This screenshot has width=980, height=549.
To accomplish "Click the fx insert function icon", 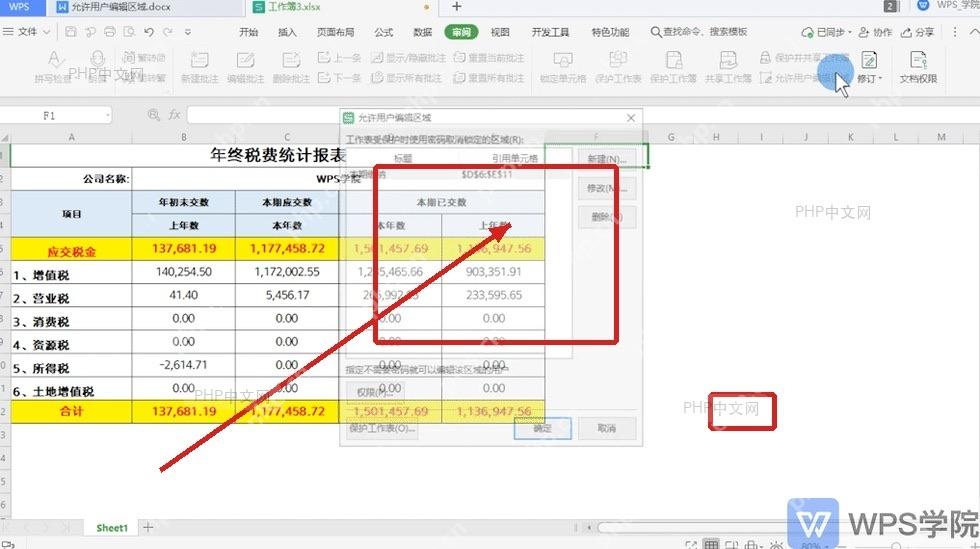I will tap(174, 114).
